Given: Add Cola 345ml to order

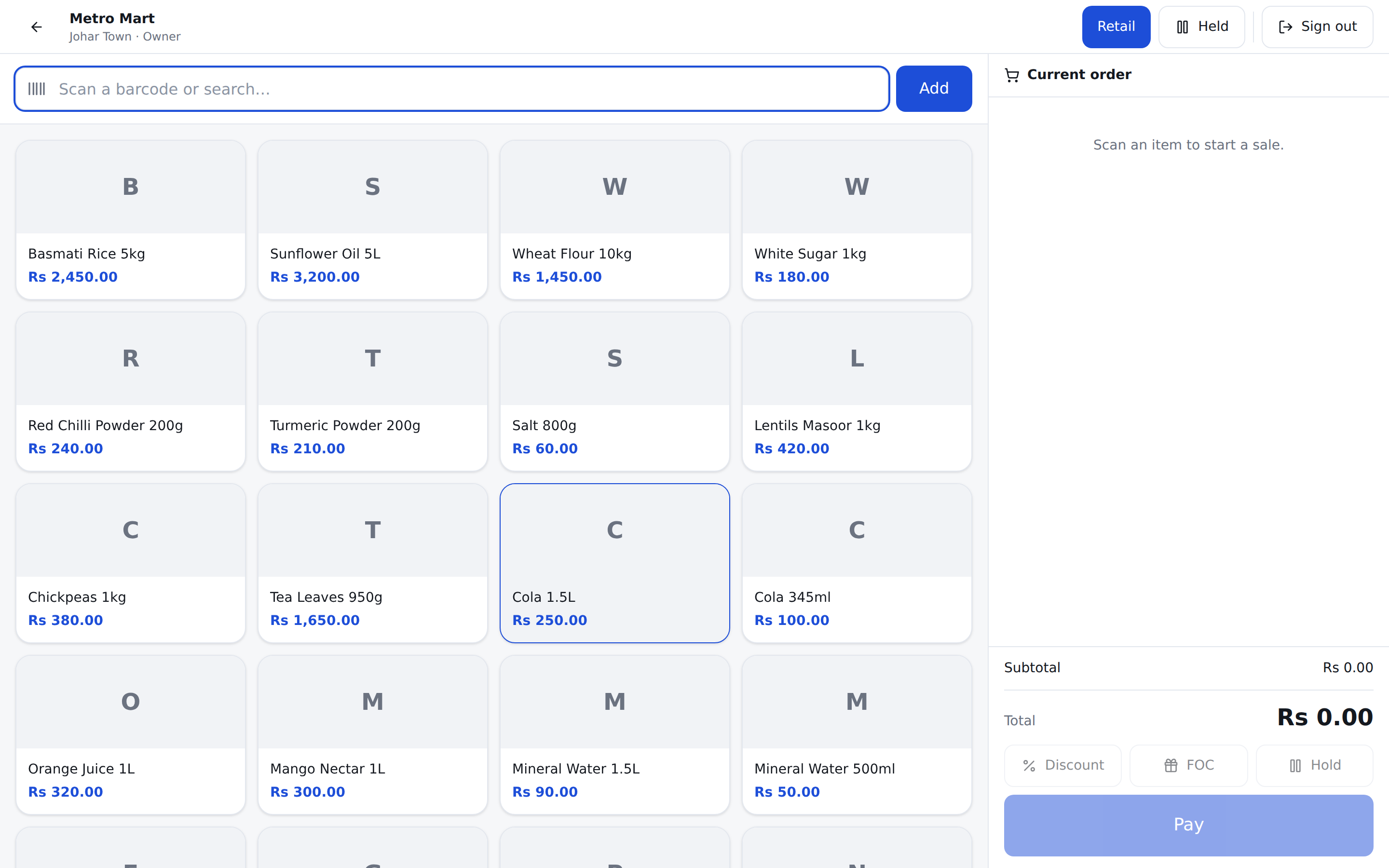Looking at the screenshot, I should click(x=857, y=563).
